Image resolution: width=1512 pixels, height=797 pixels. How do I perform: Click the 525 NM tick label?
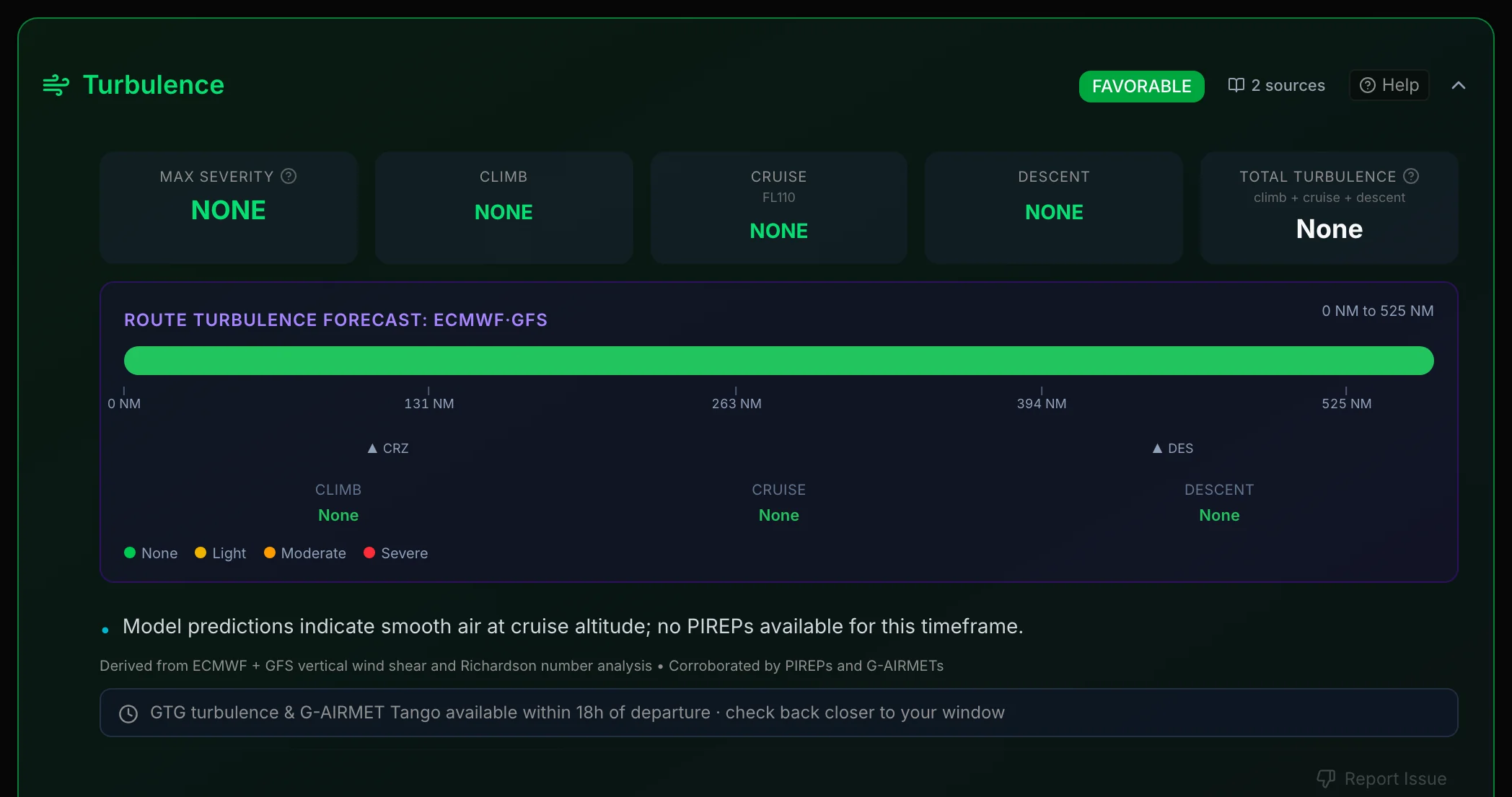tap(1346, 404)
